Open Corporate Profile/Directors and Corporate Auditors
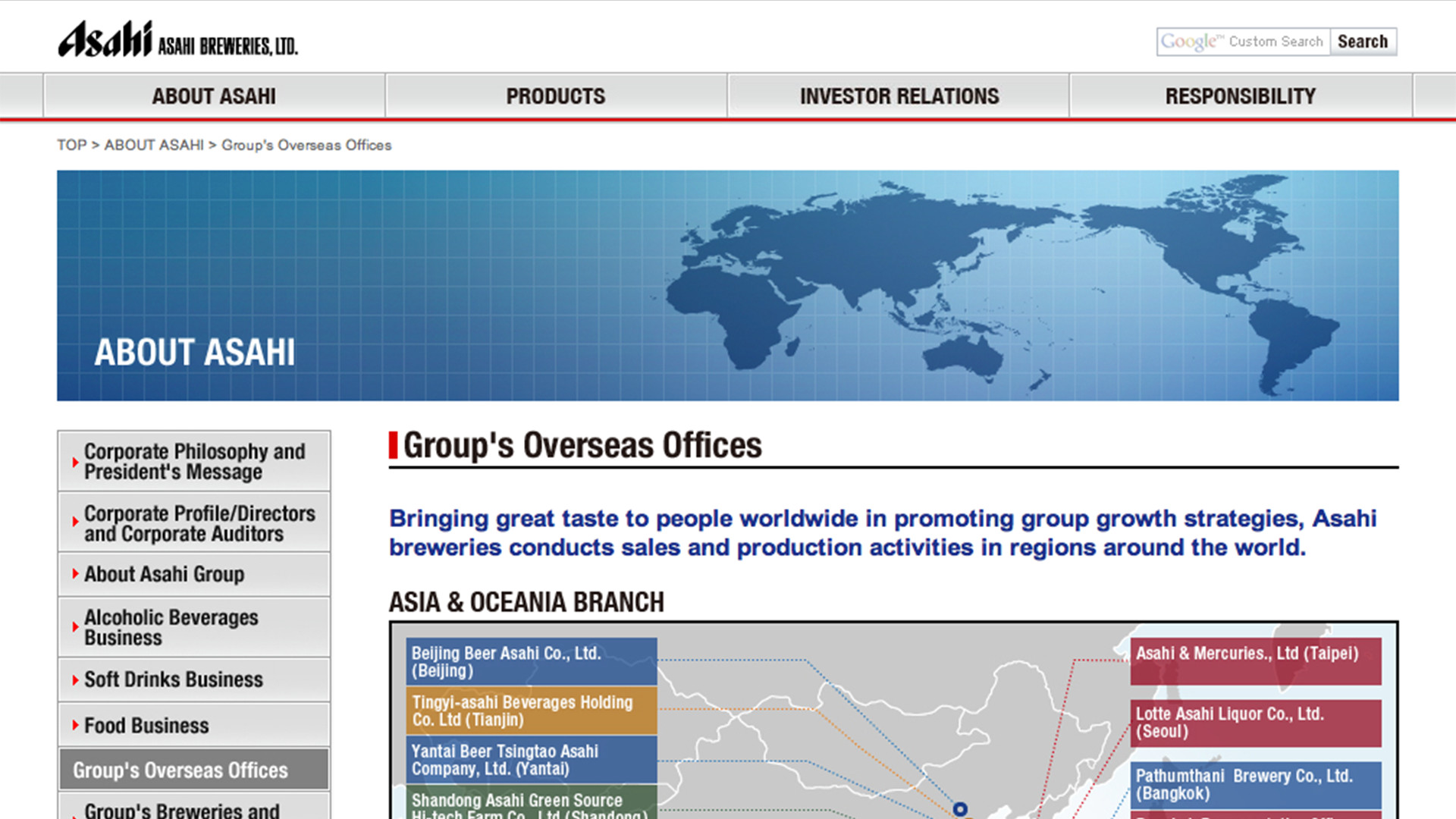 (194, 523)
